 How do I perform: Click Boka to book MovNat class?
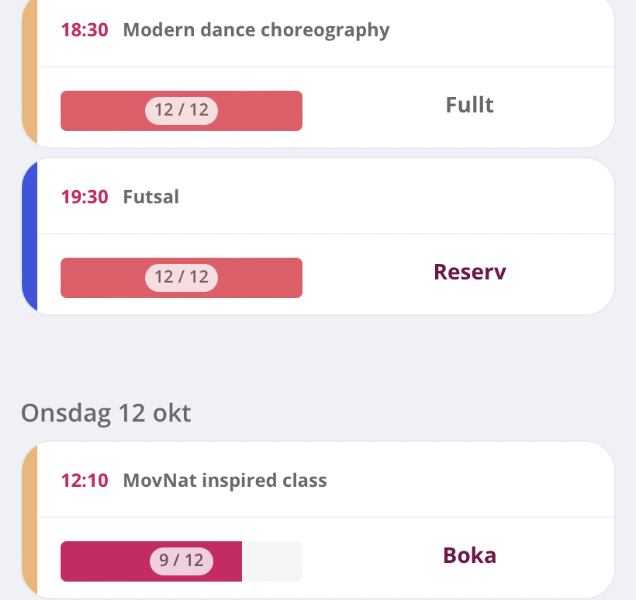tap(470, 555)
